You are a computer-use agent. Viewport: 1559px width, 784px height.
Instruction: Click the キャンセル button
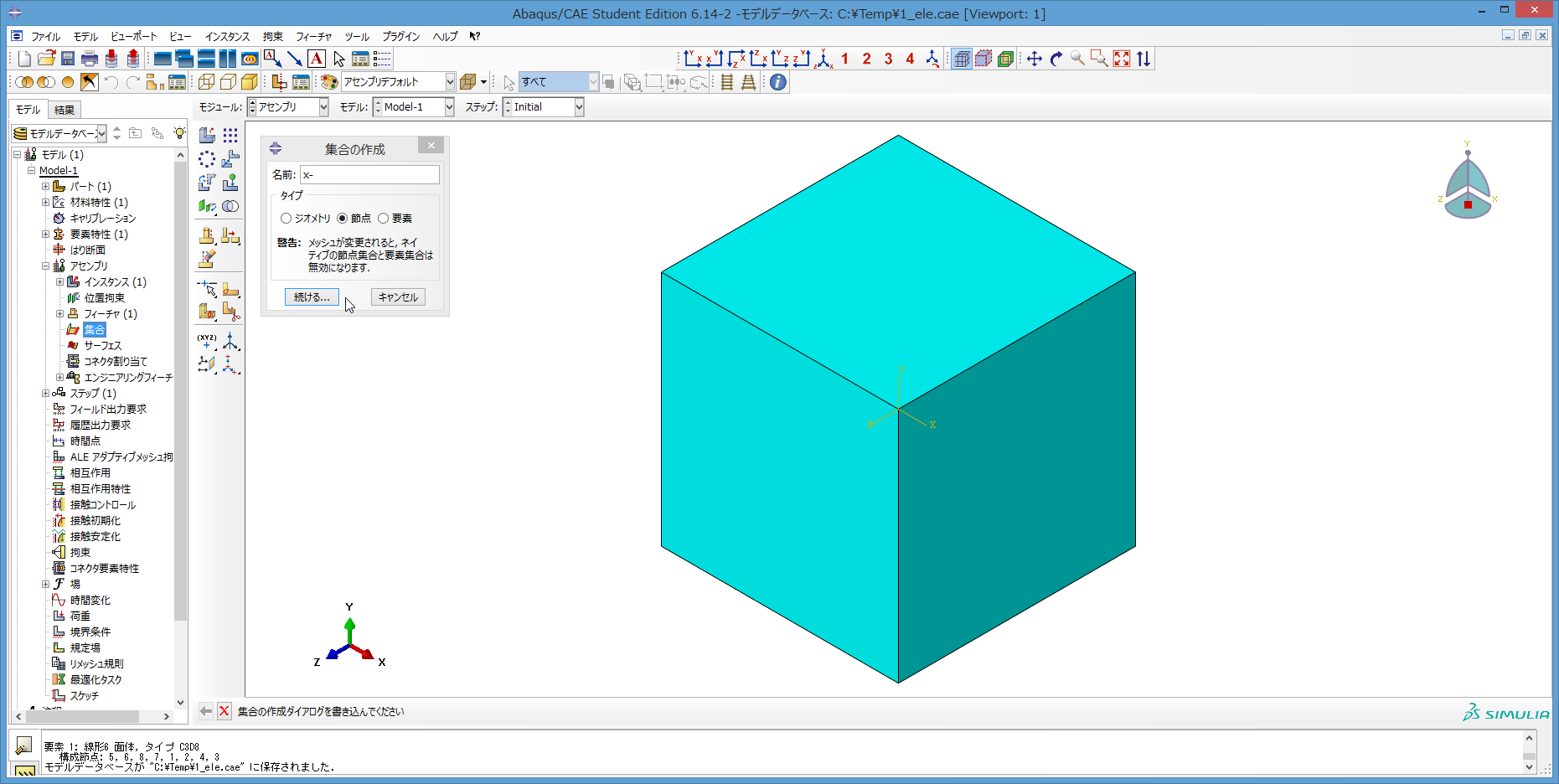[398, 297]
